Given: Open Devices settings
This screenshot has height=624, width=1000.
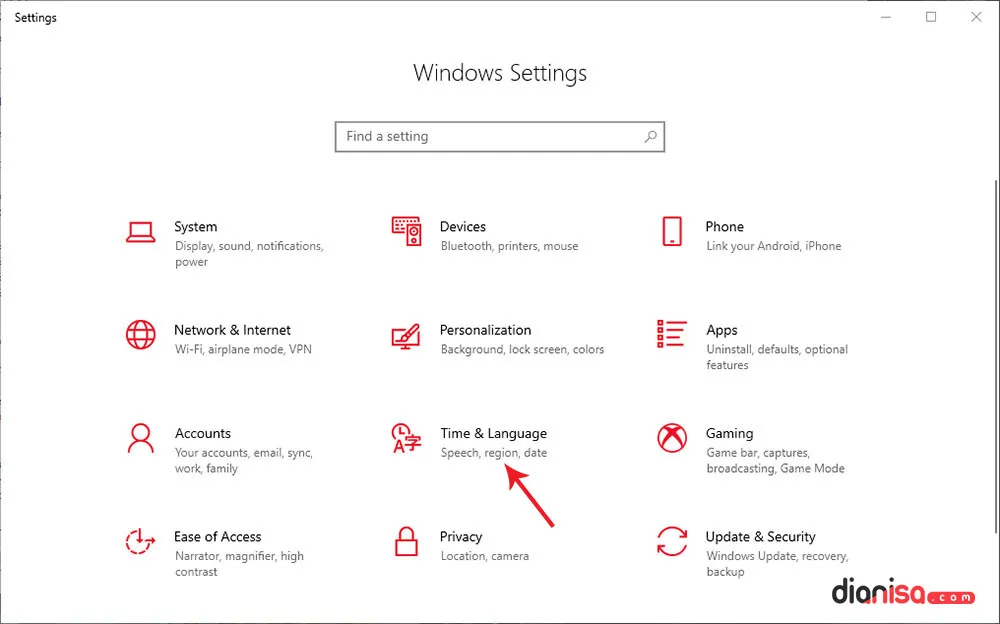Looking at the screenshot, I should coord(464,227).
